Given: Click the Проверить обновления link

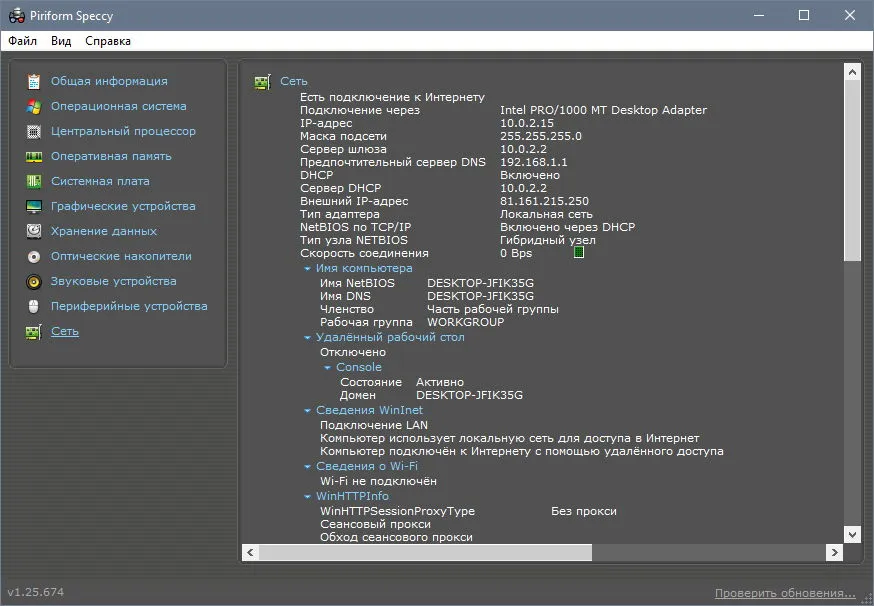Looking at the screenshot, I should point(785,593).
